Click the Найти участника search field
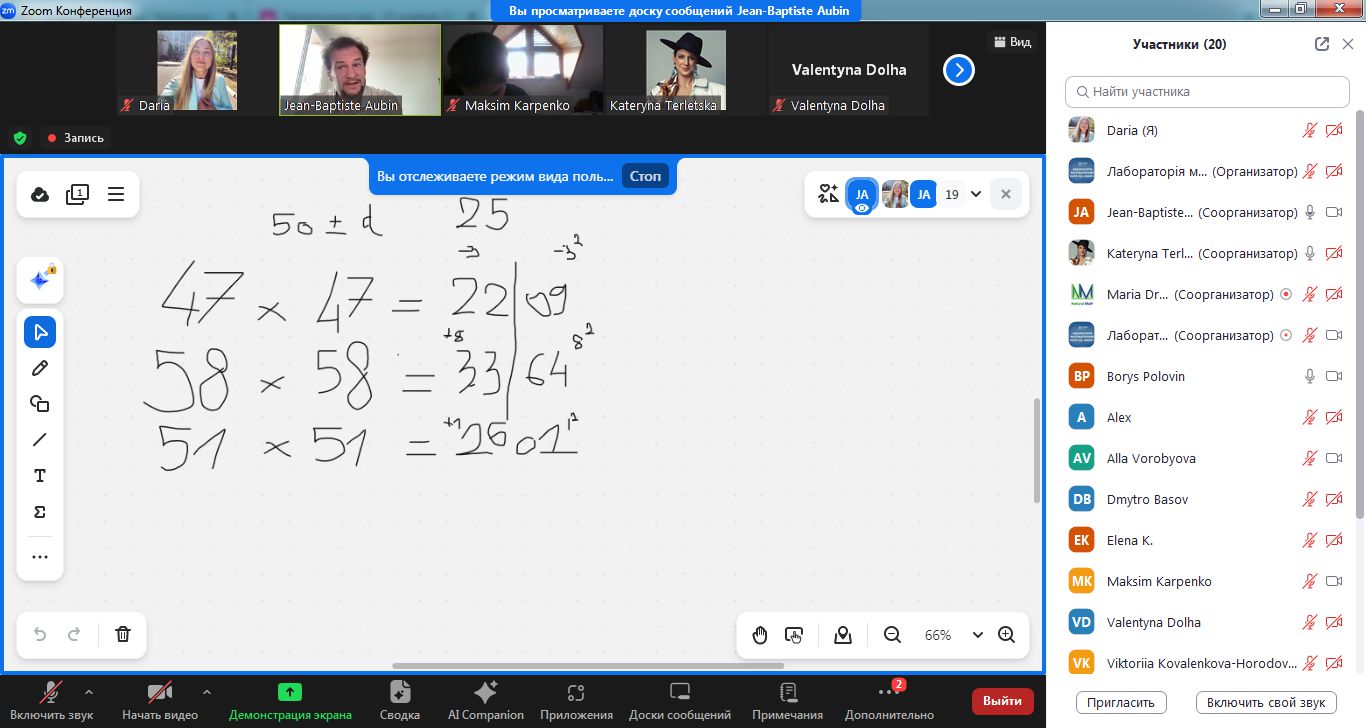The image size is (1366, 728). (1207, 91)
